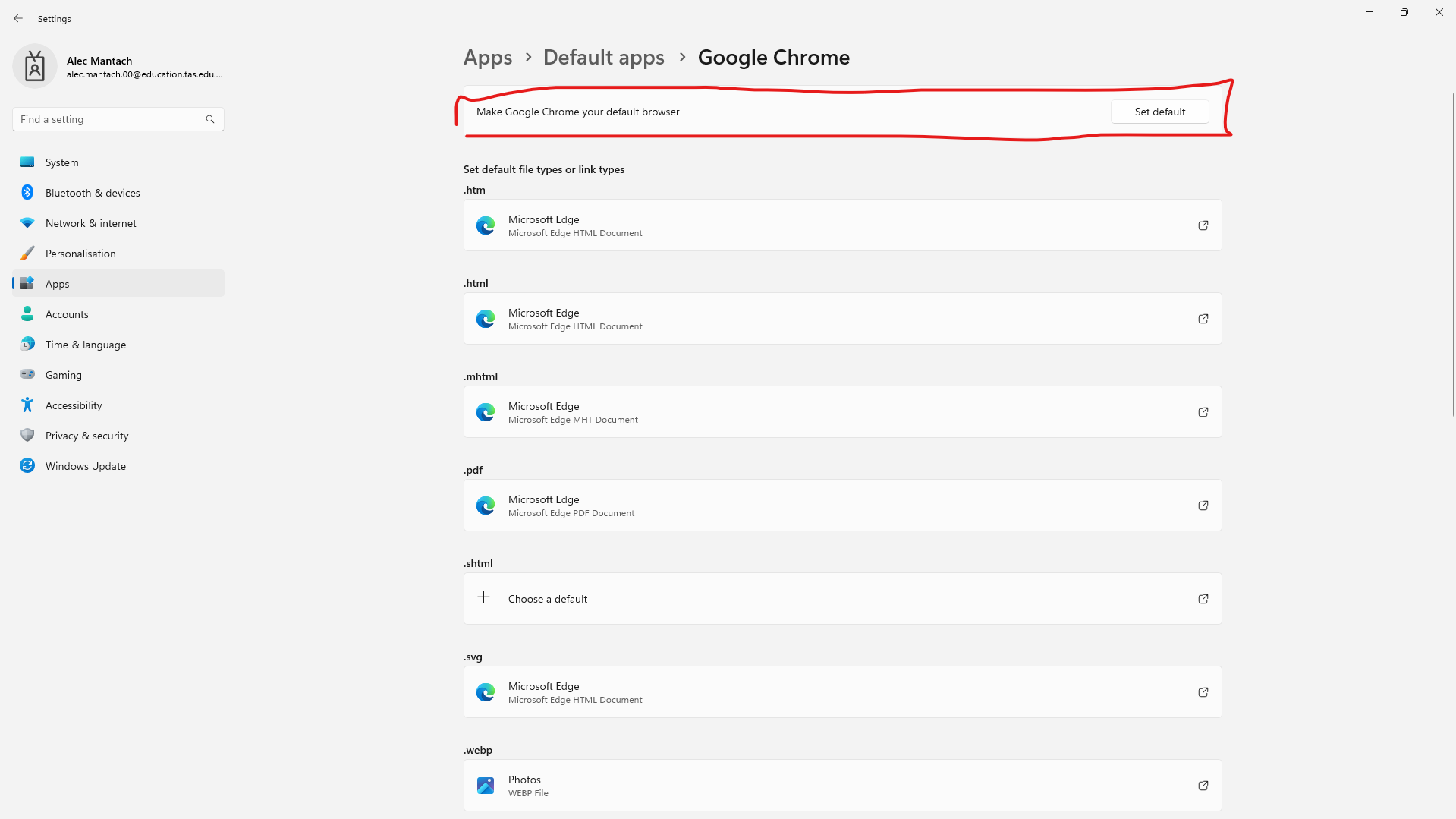Image resolution: width=1456 pixels, height=819 pixels.
Task: Go back with the Settings back arrow
Action: point(18,18)
